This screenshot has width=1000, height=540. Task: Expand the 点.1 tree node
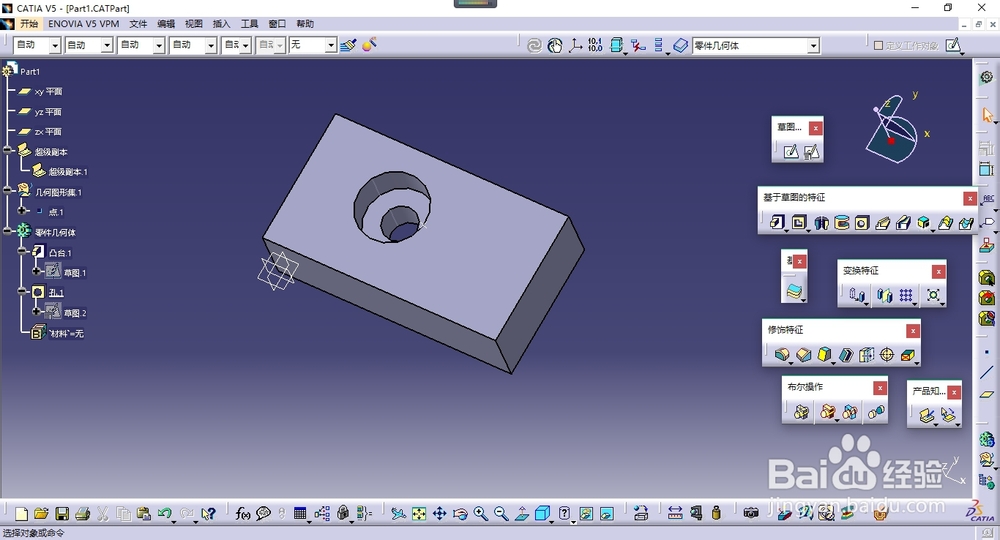[x=22, y=210]
